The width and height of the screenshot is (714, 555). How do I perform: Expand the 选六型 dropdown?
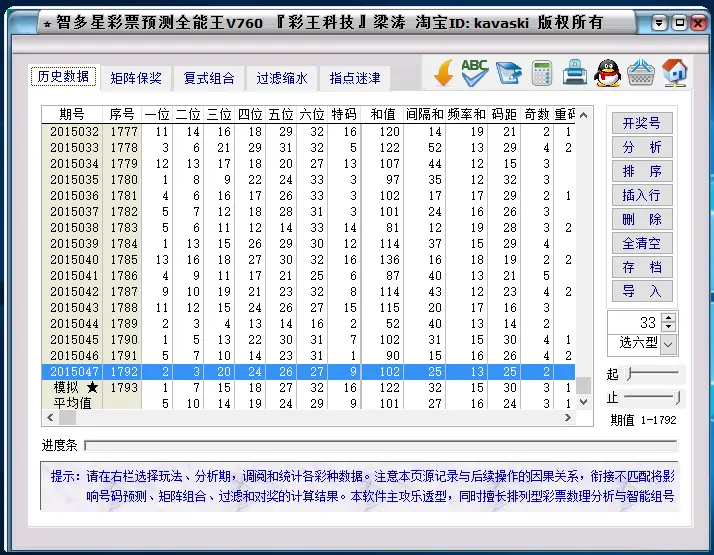point(668,344)
